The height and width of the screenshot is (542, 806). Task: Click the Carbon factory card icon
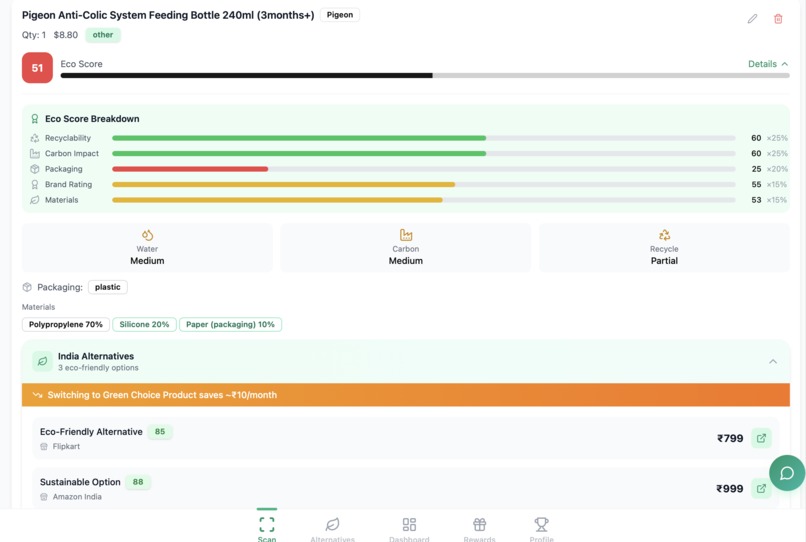coord(406,235)
